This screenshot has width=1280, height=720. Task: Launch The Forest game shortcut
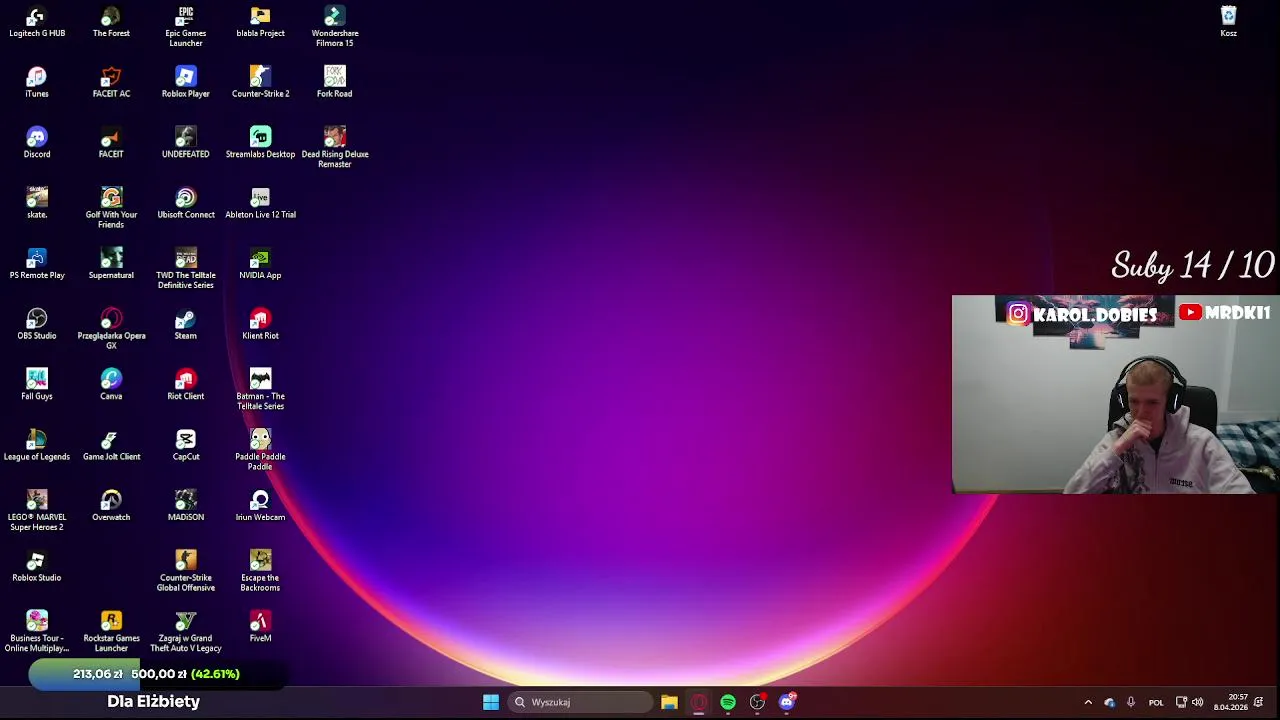111,22
